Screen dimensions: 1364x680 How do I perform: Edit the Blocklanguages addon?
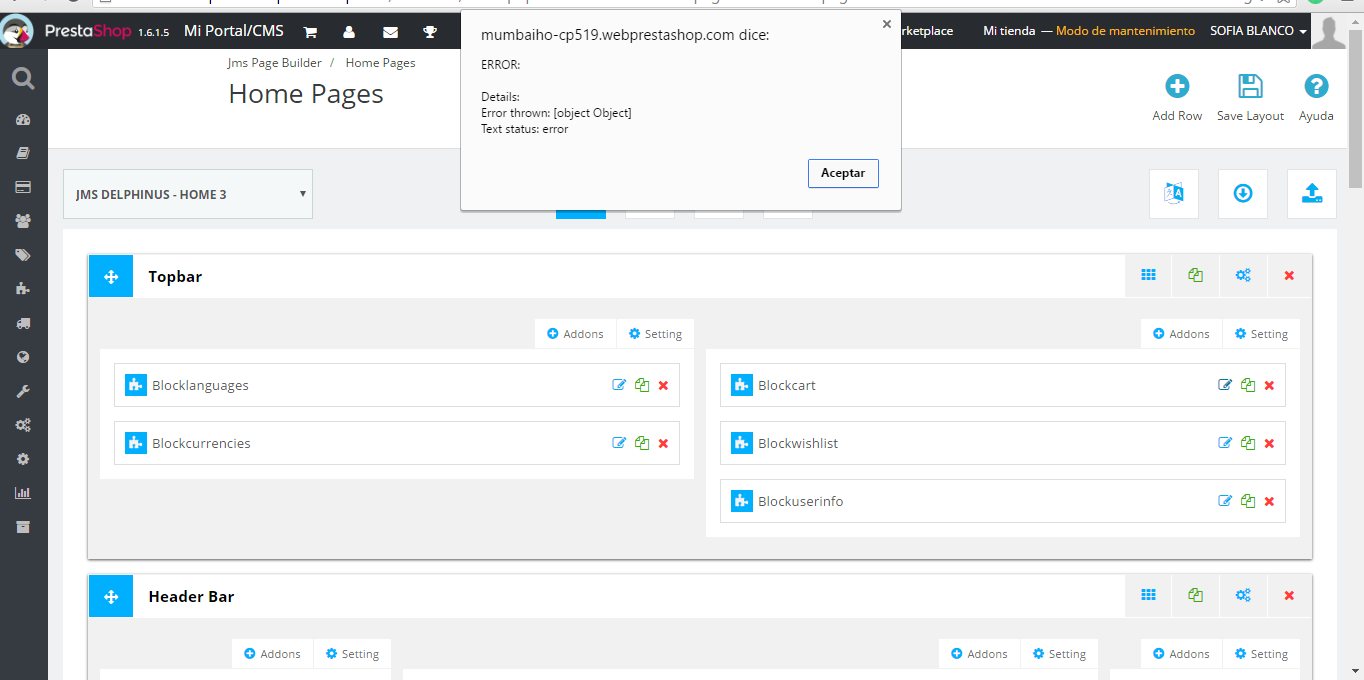click(619, 385)
